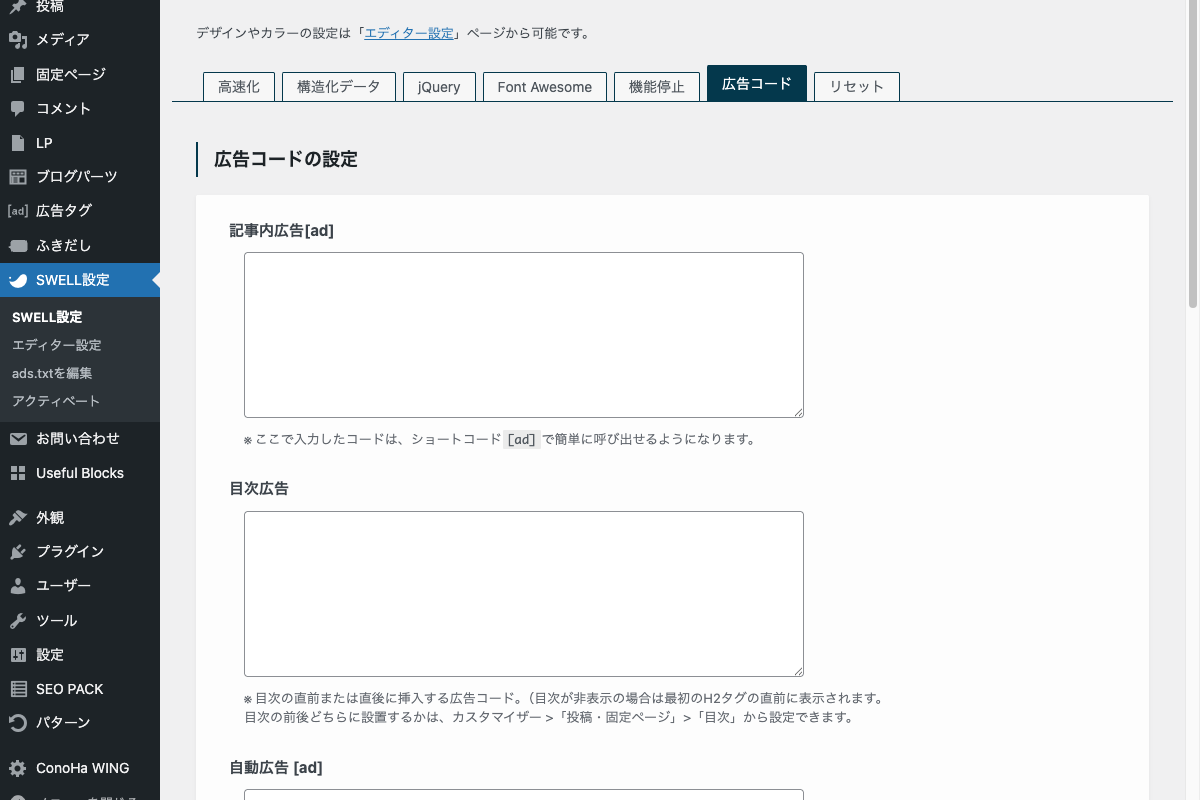
Task: Open the 固定ページ menu label
Action: coord(71,74)
